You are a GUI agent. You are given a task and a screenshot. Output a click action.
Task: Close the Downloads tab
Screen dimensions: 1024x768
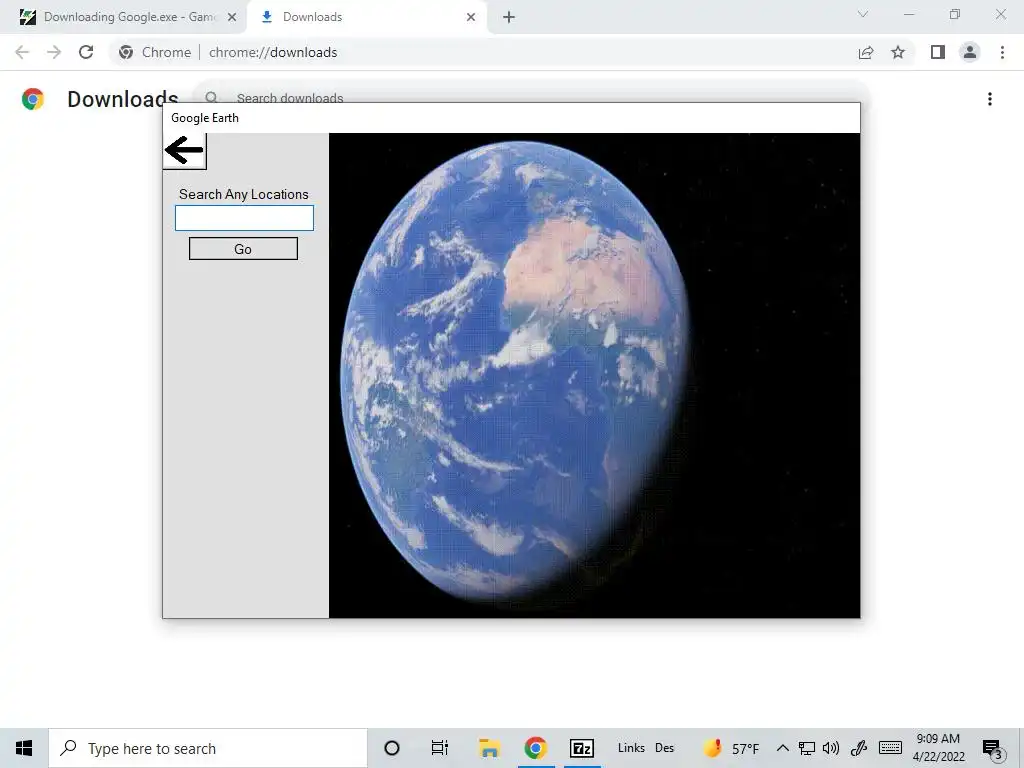point(471,18)
